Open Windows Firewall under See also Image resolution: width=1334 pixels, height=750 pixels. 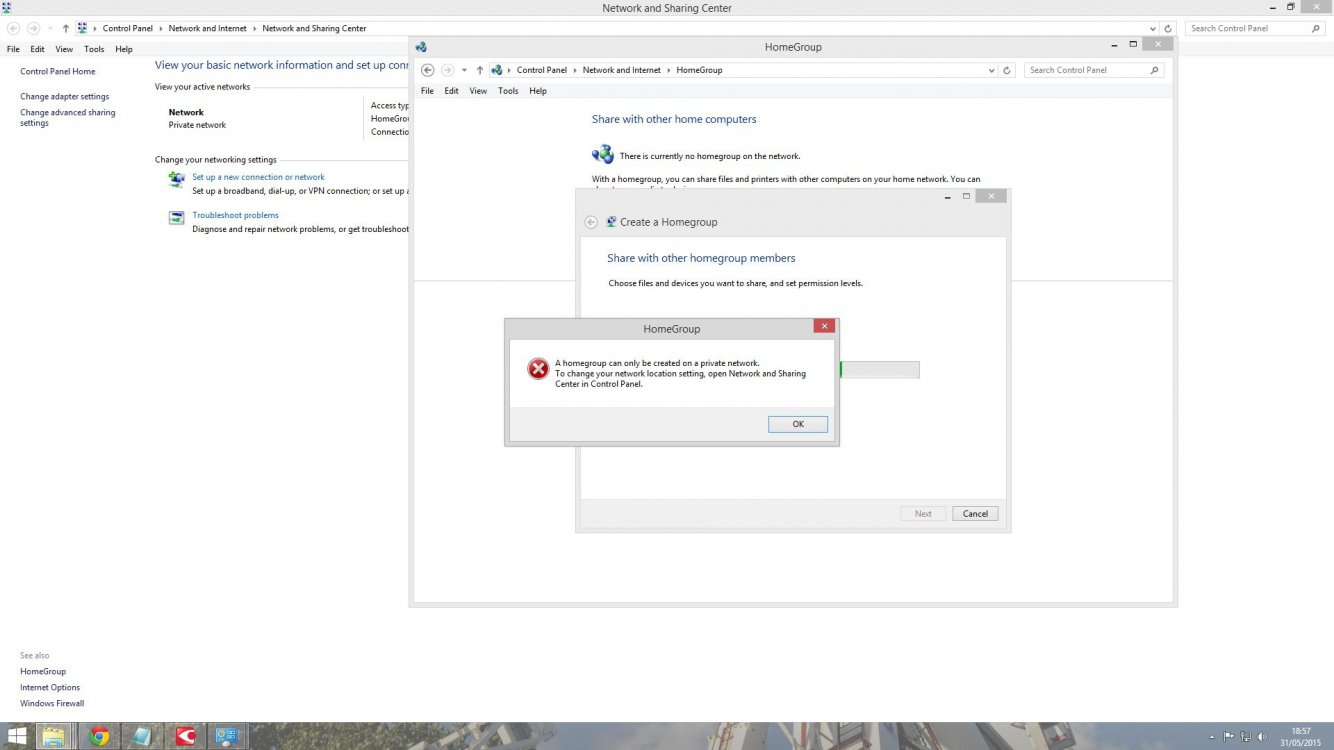click(52, 704)
